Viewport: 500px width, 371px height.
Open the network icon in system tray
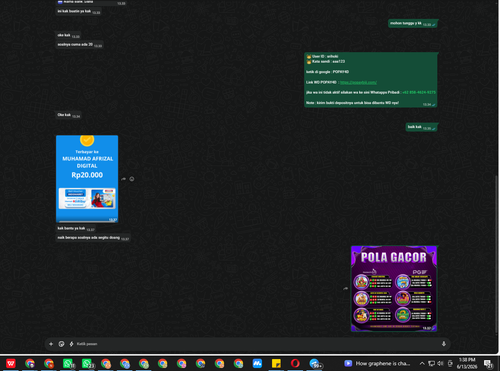point(431,363)
